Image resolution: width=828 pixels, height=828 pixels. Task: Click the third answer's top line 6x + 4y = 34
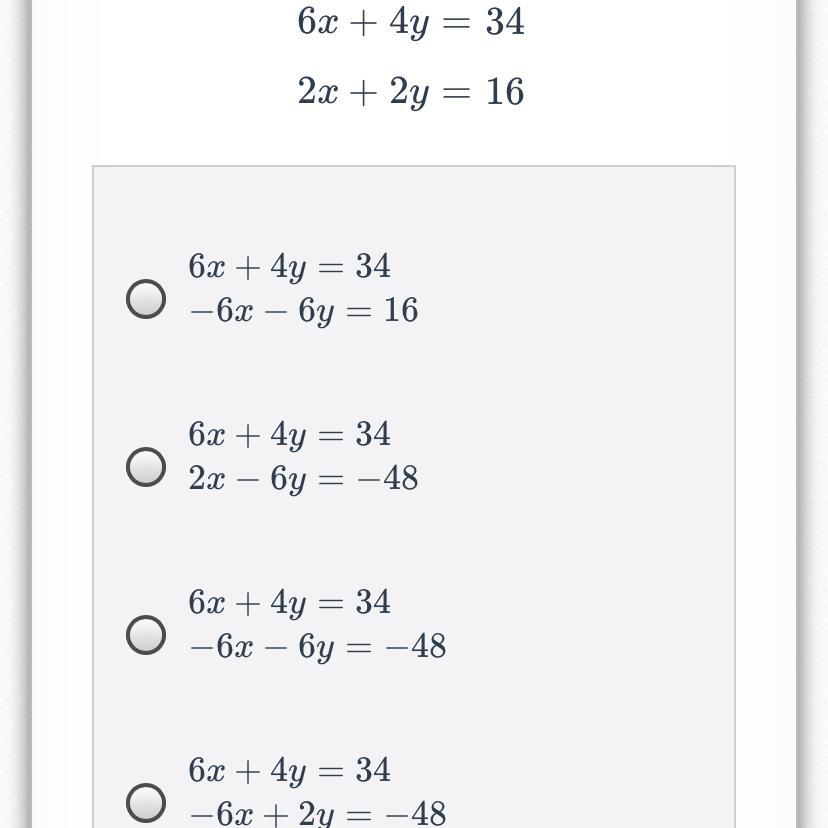click(x=289, y=602)
